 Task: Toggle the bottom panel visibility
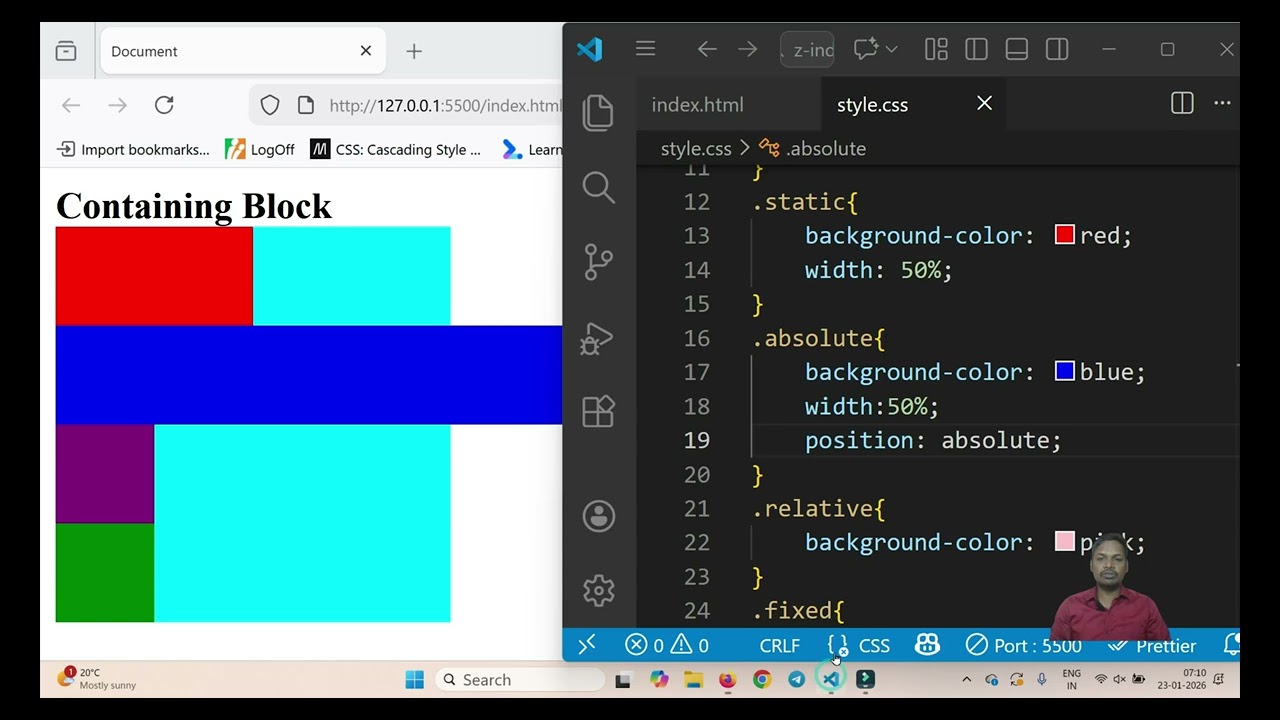1017,49
